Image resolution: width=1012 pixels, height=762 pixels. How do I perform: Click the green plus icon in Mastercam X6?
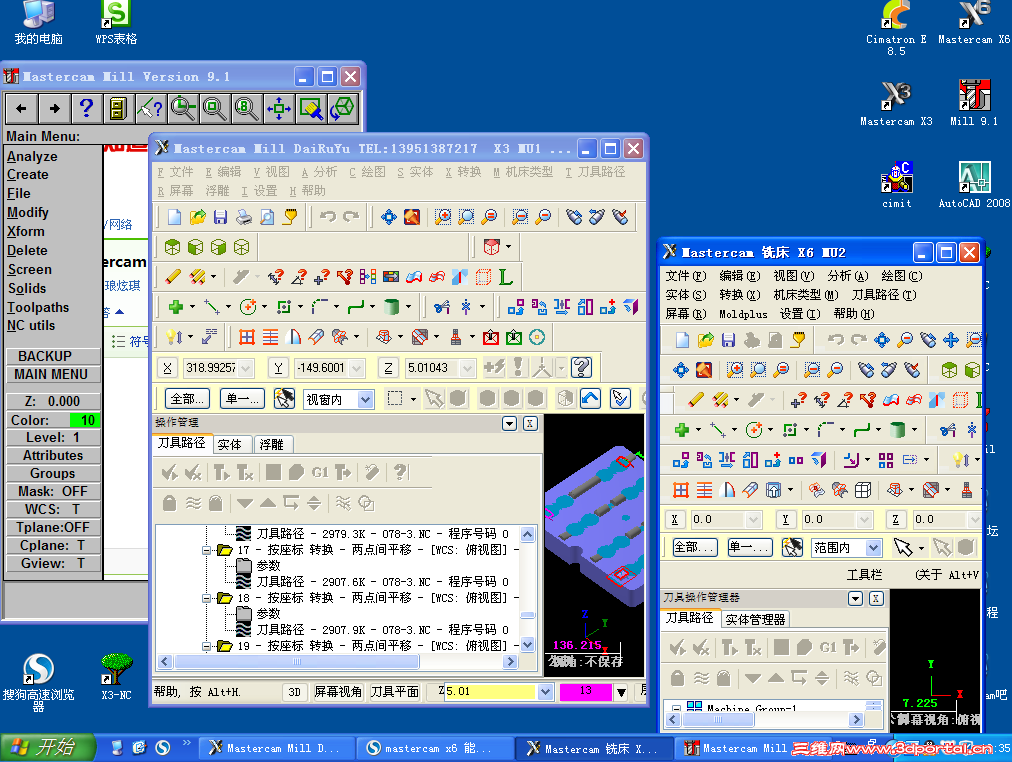682,429
